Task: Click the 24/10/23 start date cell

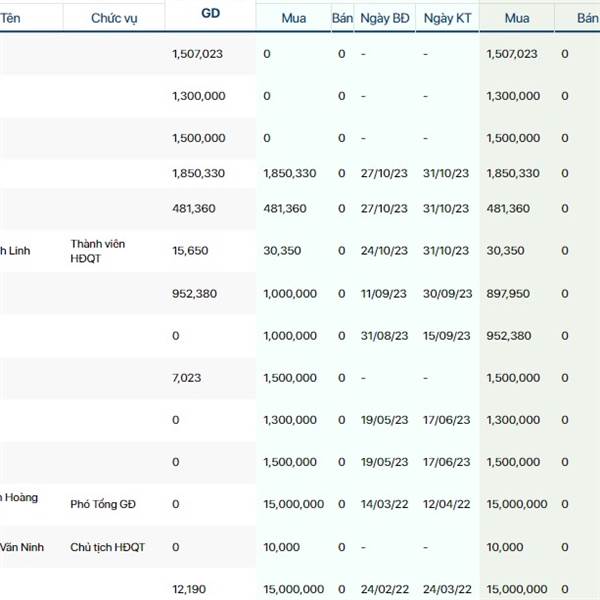Action: point(384,251)
